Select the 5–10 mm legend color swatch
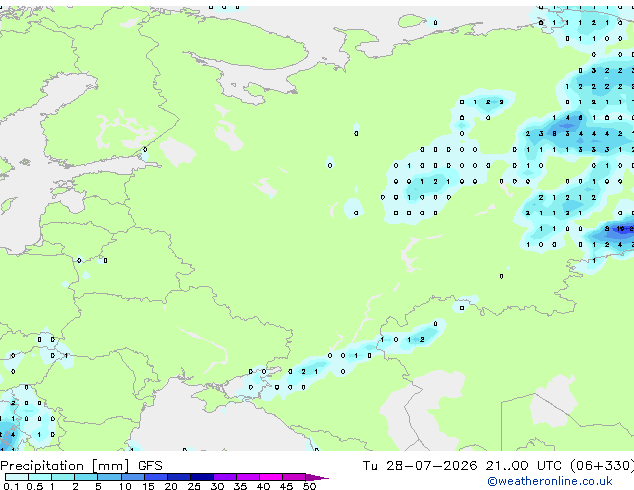Screen dimensions: 634x490 point(109,477)
